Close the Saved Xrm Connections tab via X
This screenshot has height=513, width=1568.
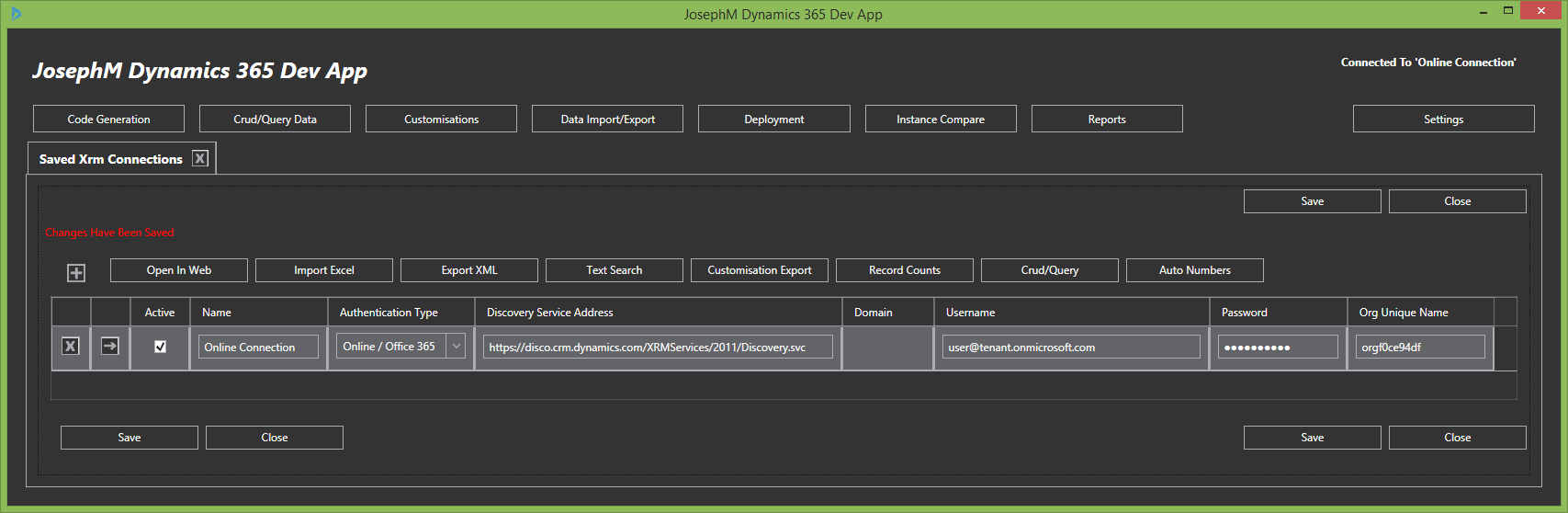(x=200, y=159)
